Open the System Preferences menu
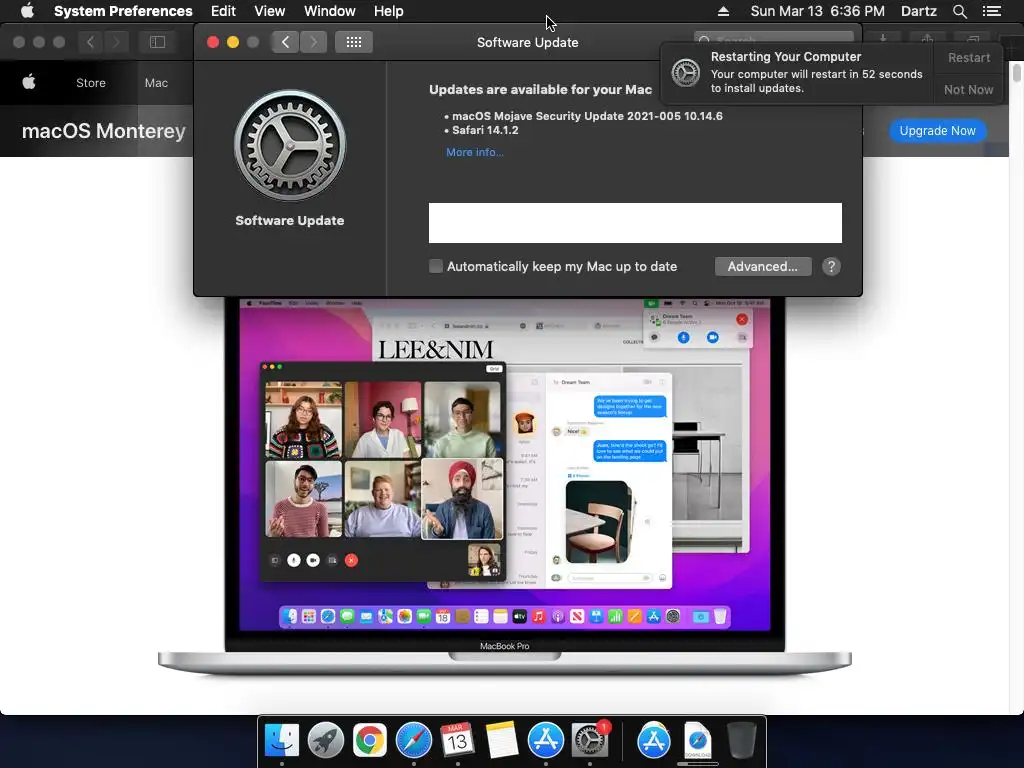 point(123,11)
